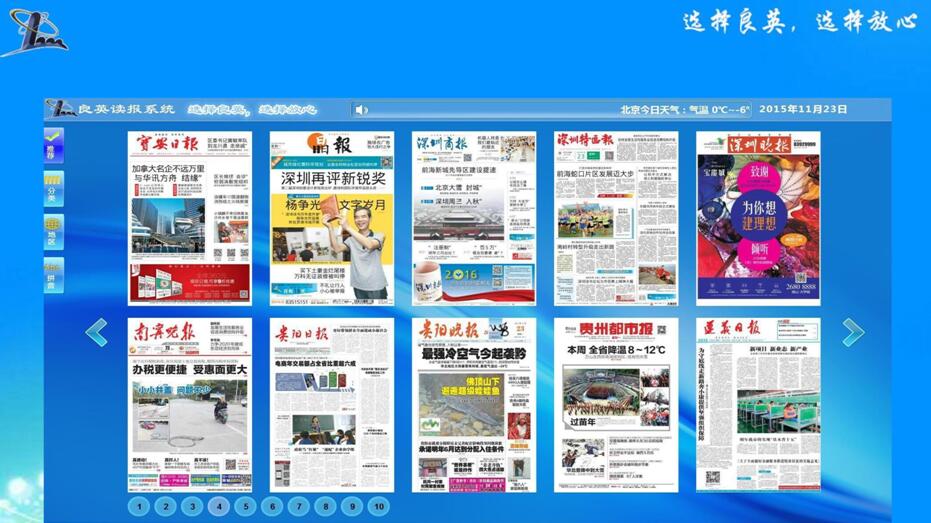Mute sound with the speaker icon
The image size is (931, 523).
361,110
